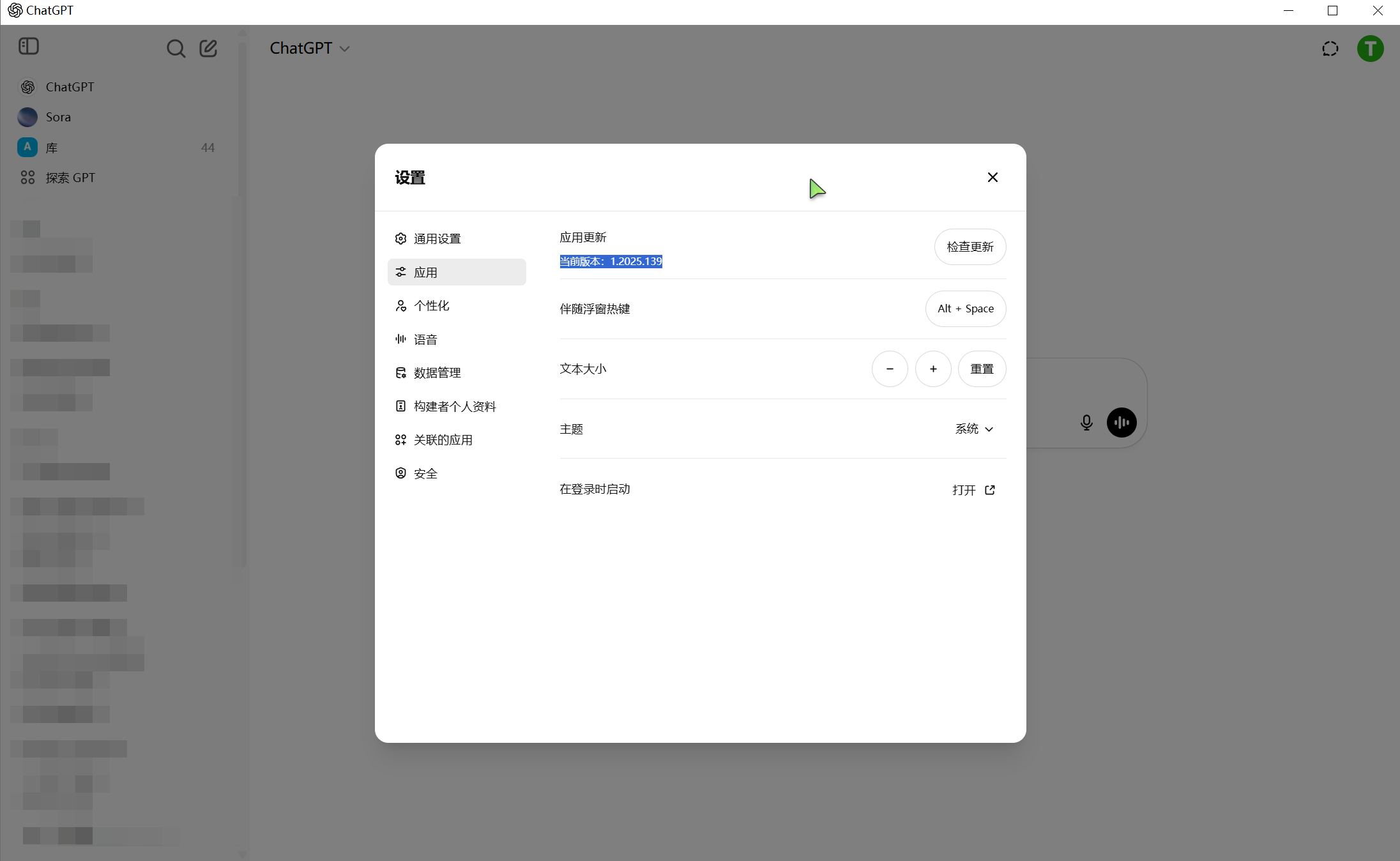Open the ChatGPT model selector dropdown
Screen dimensions: 1400x861
(x=310, y=49)
